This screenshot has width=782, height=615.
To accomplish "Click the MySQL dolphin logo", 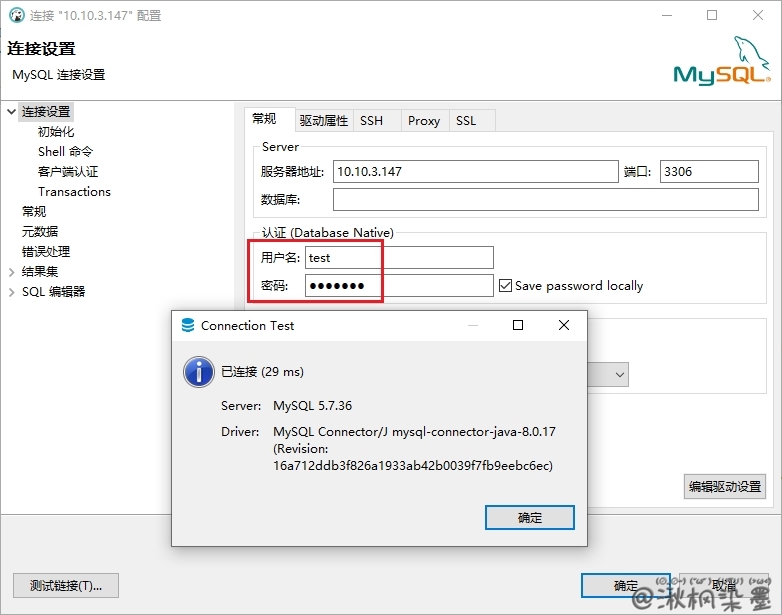I will pos(722,62).
